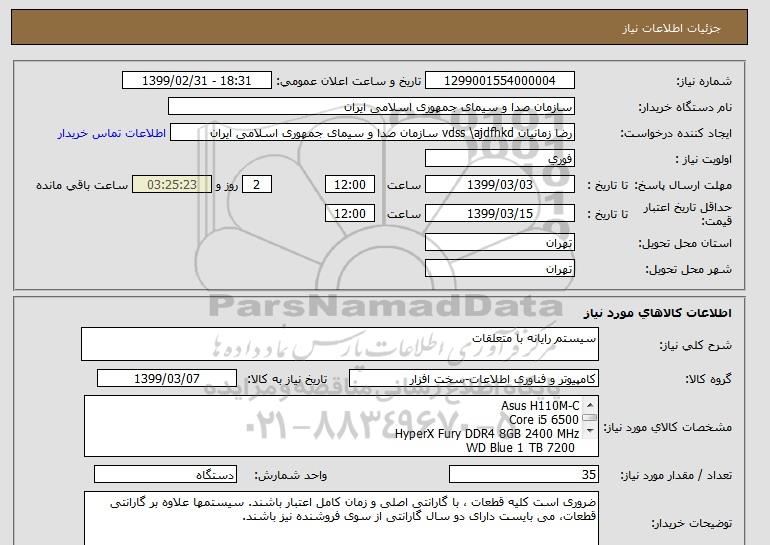The image size is (770, 545).
Task: Click the section heading اطلاعات کالاهای مورد نیاز
Action: coord(657,313)
